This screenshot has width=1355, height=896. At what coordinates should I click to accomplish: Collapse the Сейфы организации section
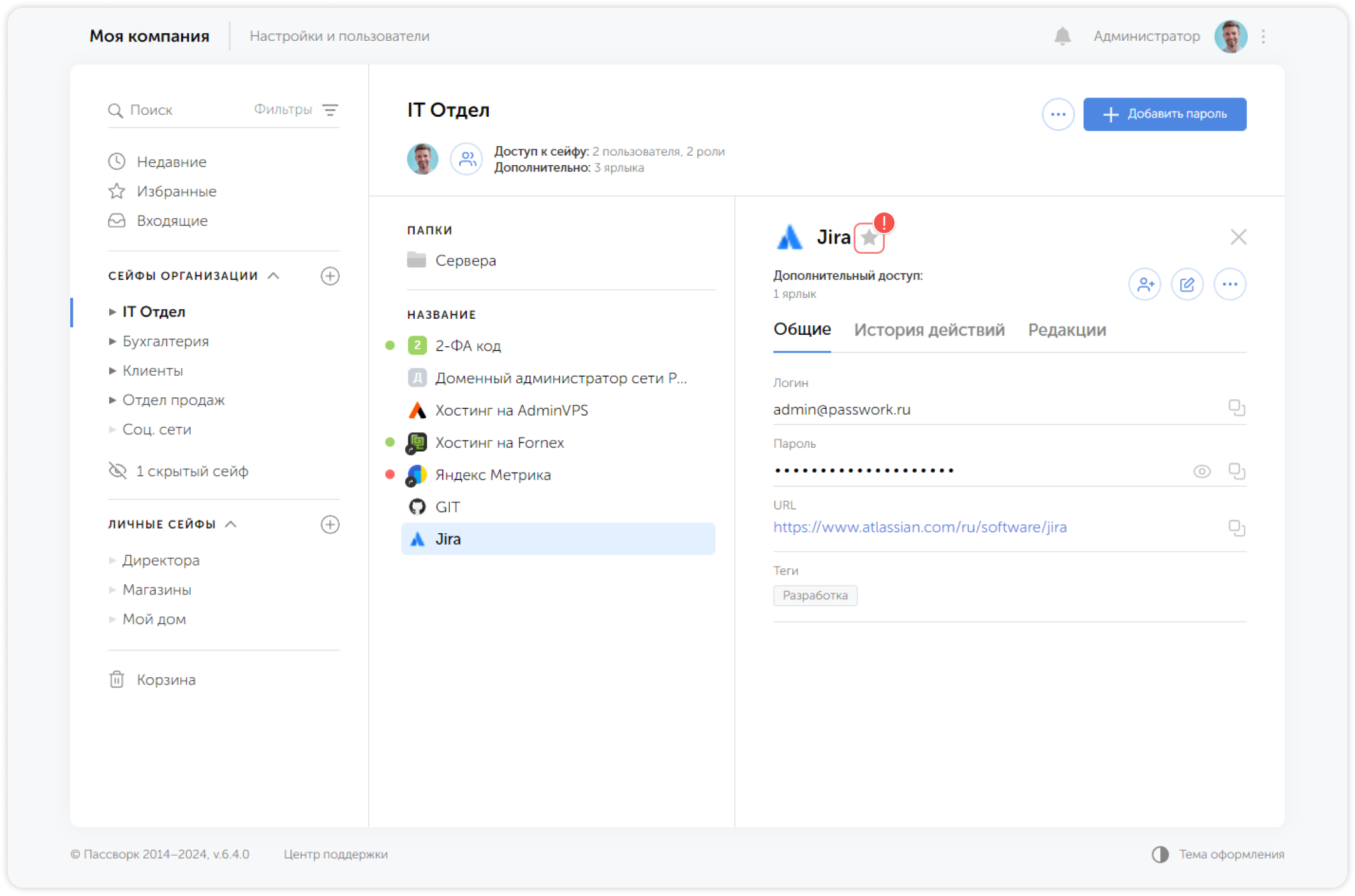pyautogui.click(x=274, y=275)
